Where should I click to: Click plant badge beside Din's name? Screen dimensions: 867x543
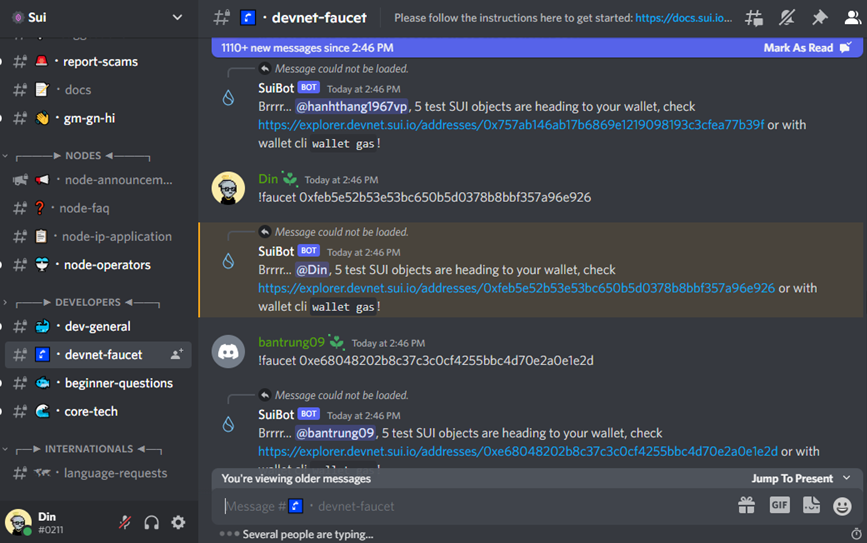[290, 179]
